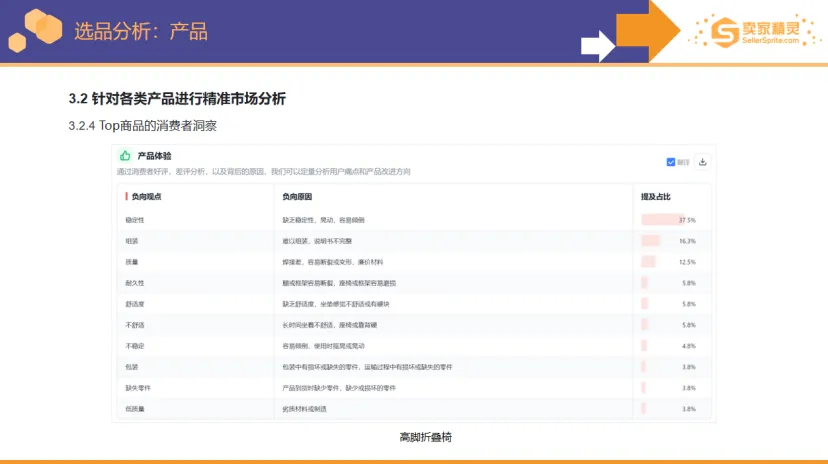Select the 舒适度 row label
The image size is (828, 464).
(x=135, y=304)
